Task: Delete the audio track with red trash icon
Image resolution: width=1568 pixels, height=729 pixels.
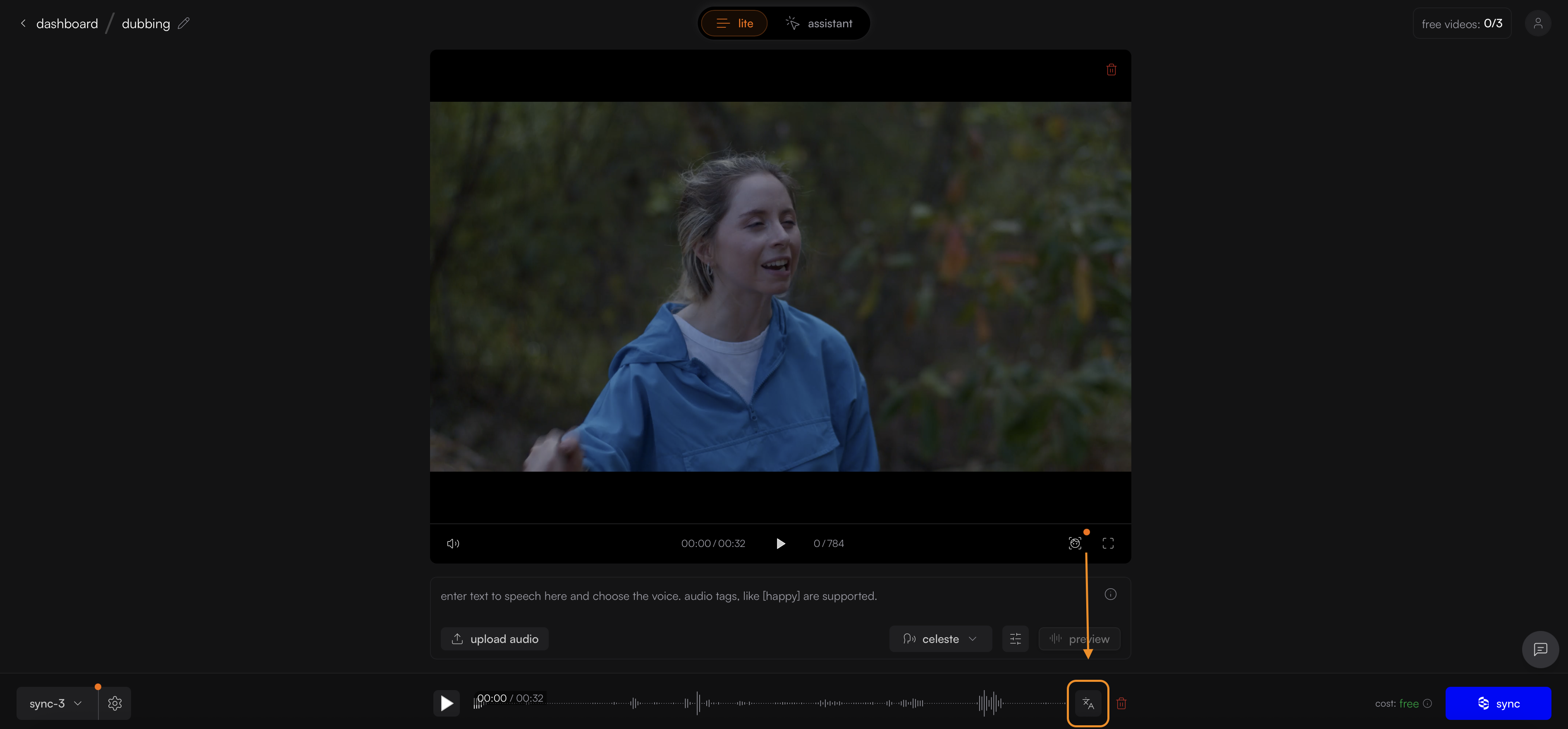Action: [x=1121, y=703]
